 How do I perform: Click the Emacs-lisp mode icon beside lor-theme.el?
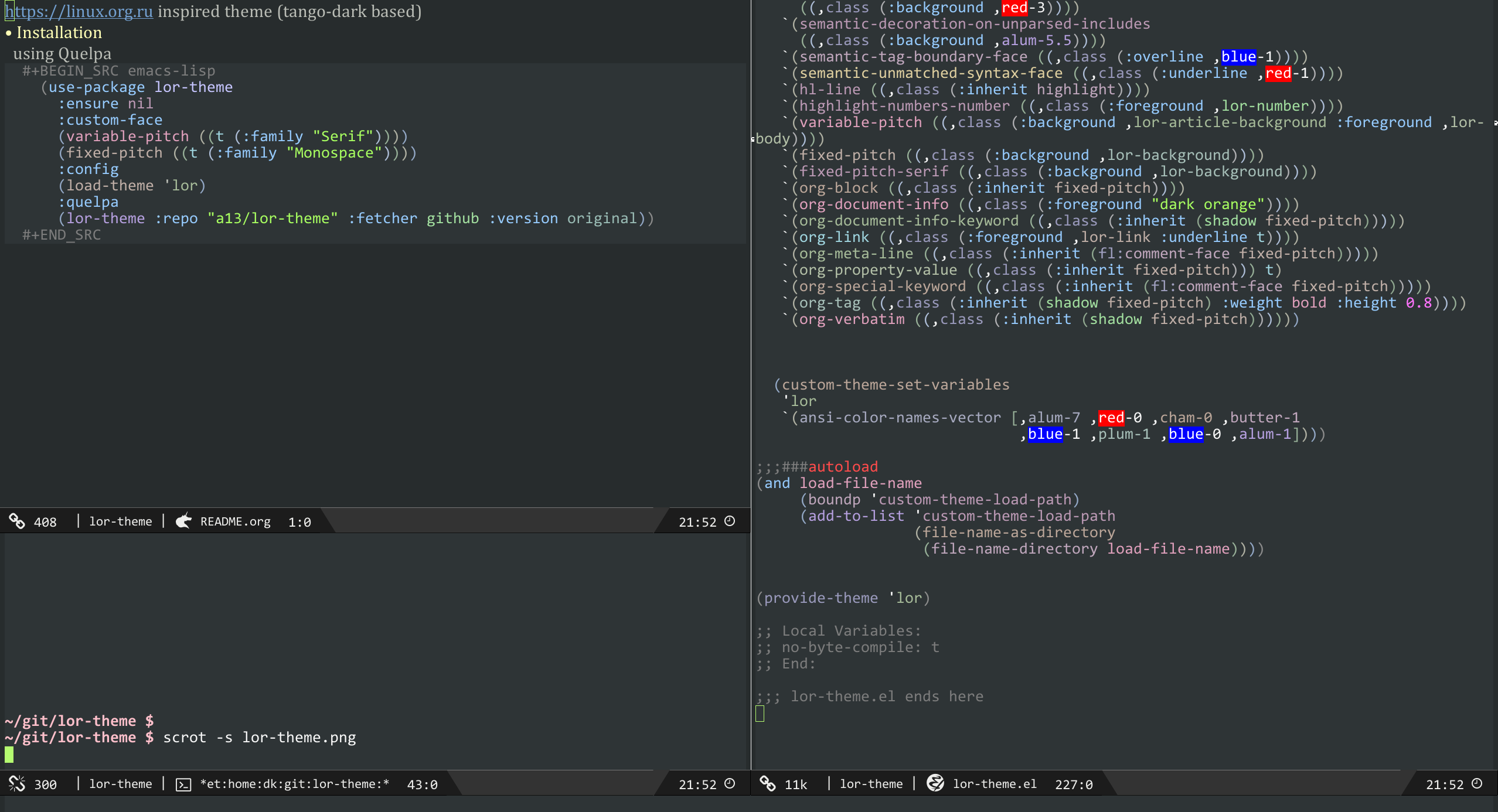coord(935,783)
